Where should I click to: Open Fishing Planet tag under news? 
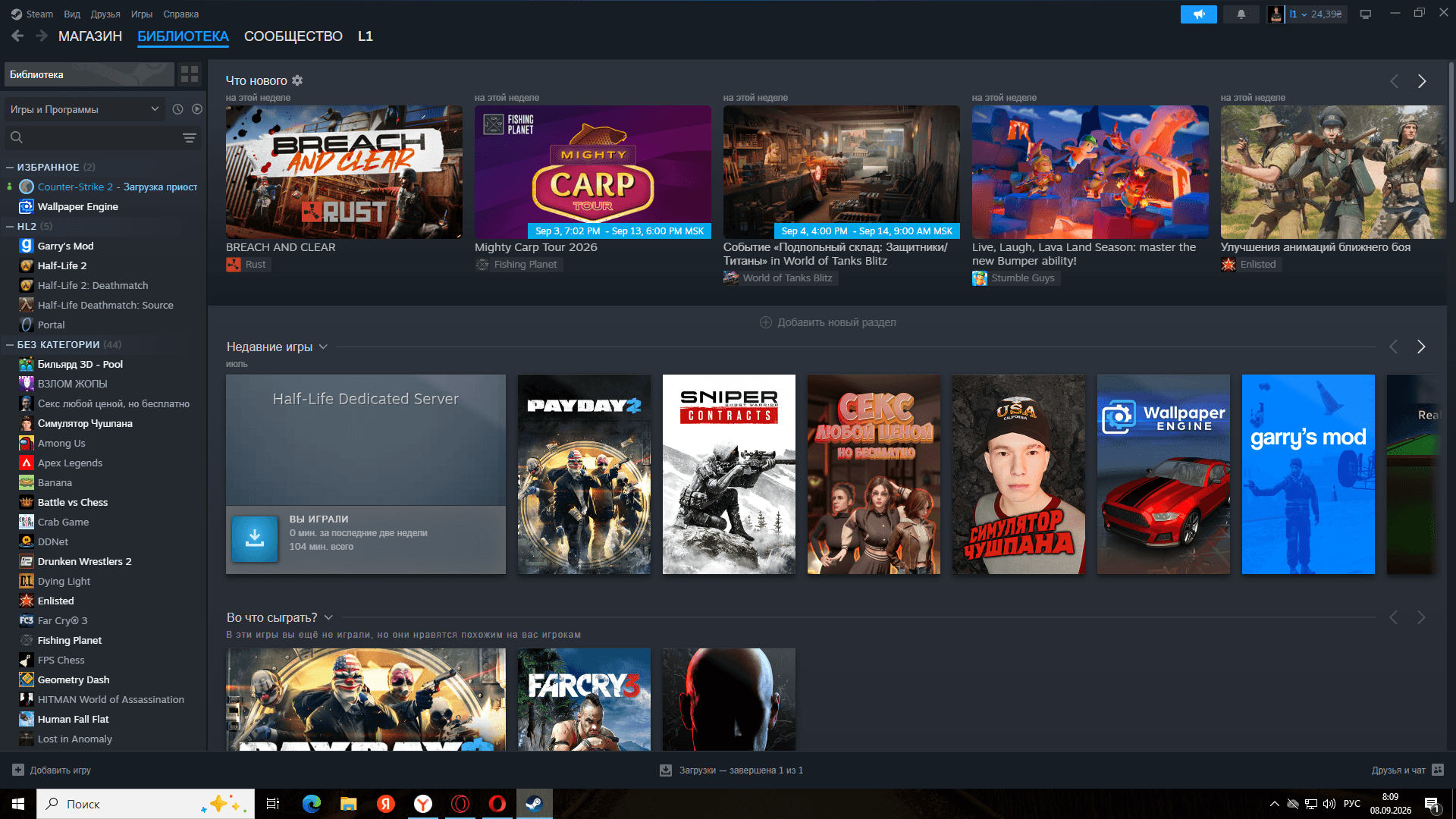coord(518,265)
